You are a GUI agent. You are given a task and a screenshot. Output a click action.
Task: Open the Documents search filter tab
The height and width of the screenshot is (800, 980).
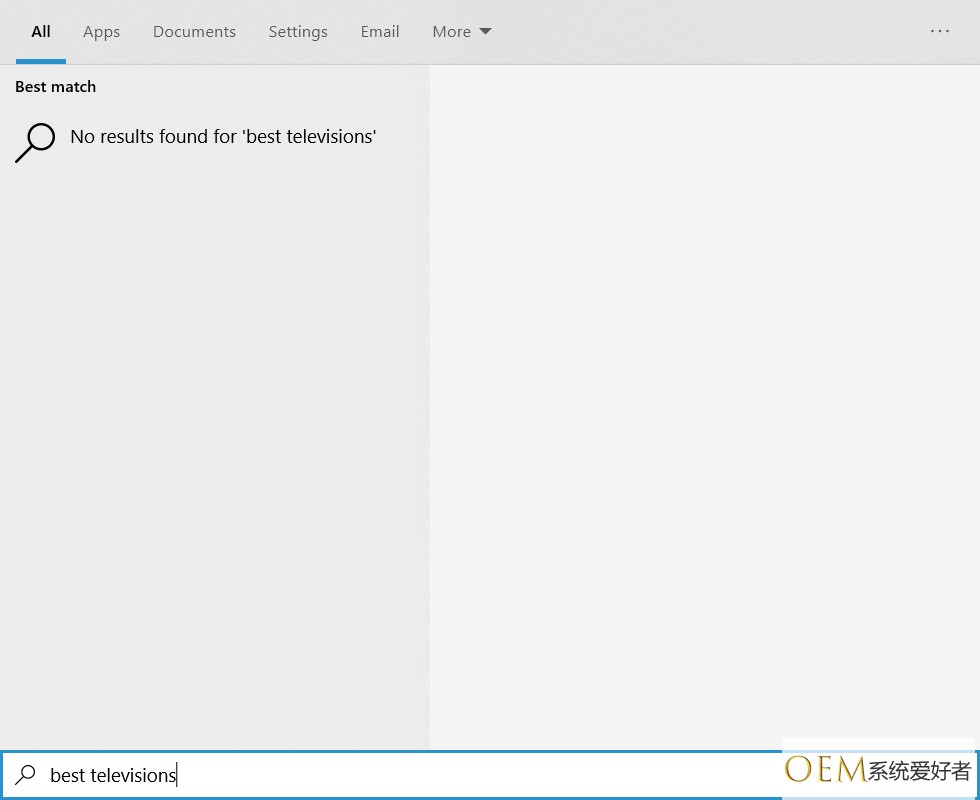[194, 32]
